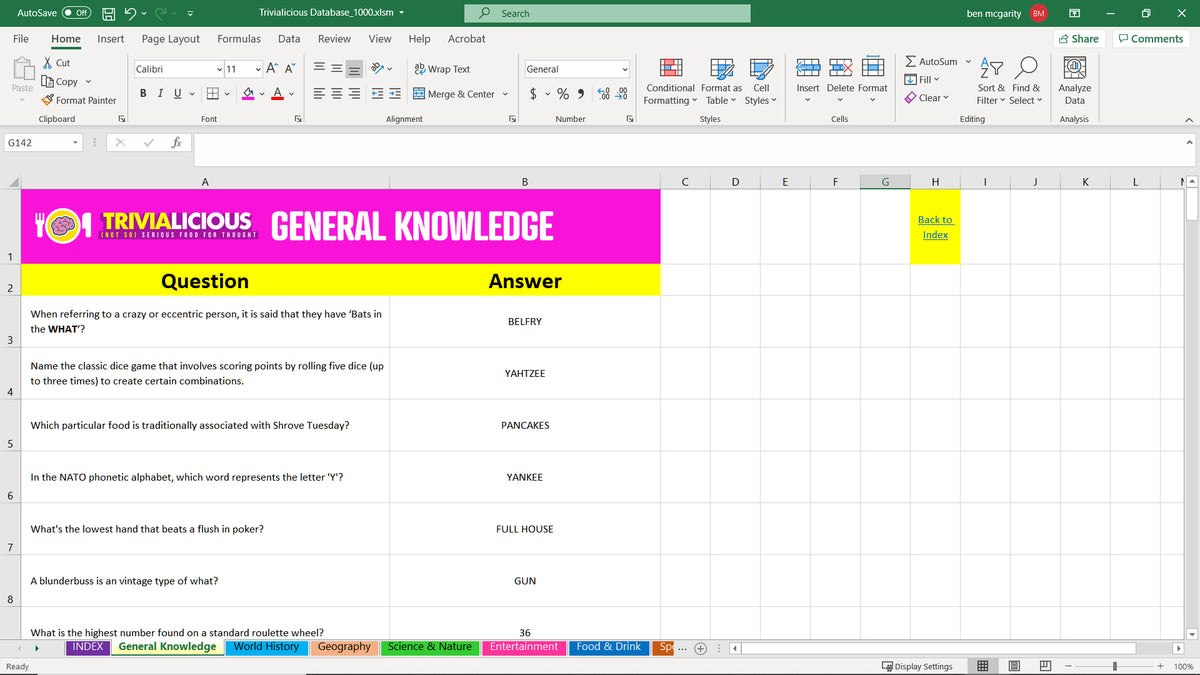
Task: Click the Back to Index link
Action: 935,227
